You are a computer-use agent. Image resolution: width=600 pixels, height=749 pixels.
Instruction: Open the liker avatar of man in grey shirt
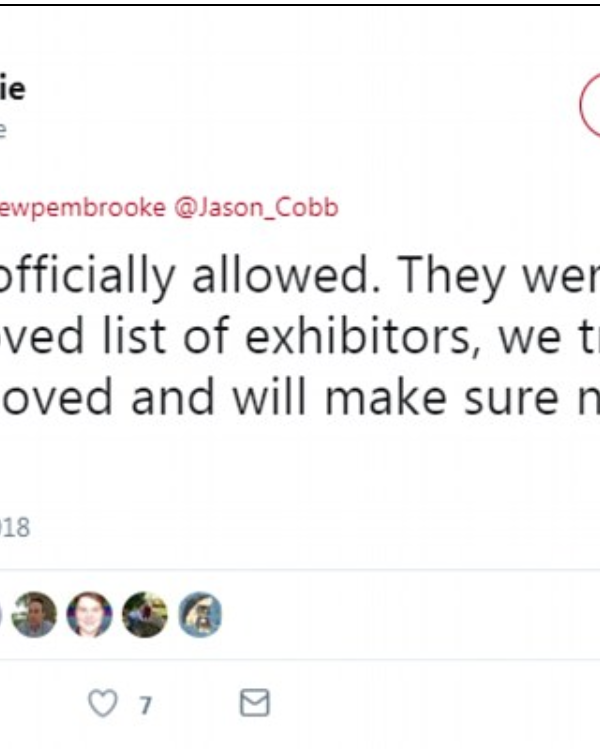click(x=34, y=614)
